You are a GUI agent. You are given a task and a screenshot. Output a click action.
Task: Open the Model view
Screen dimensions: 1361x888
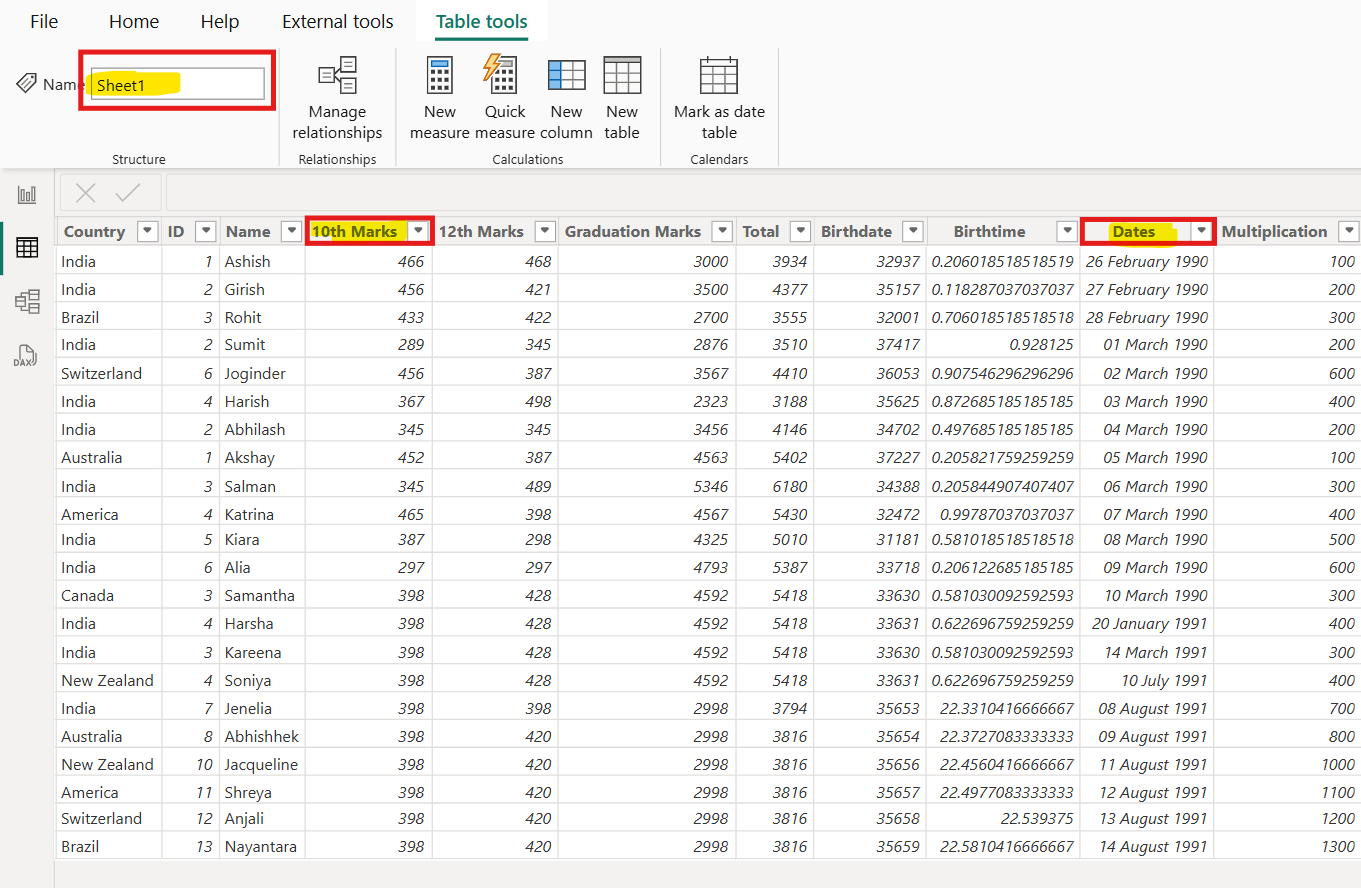27,301
